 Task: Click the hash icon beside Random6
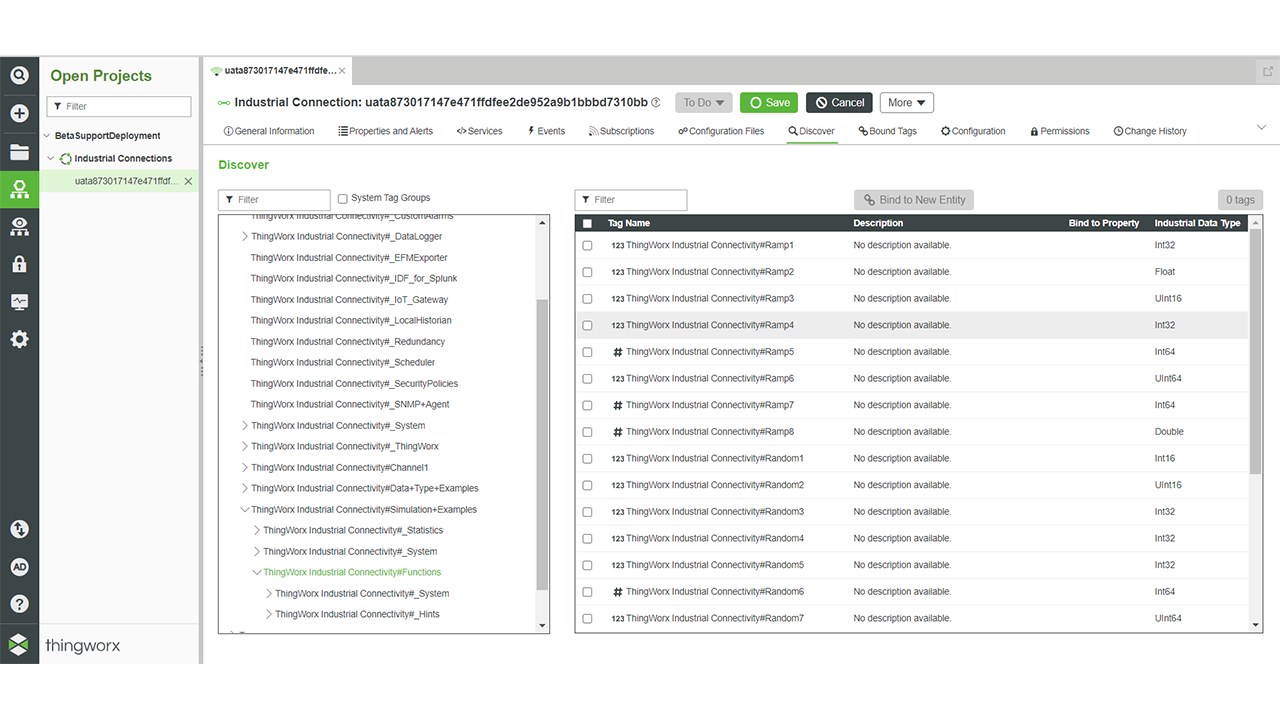618,592
